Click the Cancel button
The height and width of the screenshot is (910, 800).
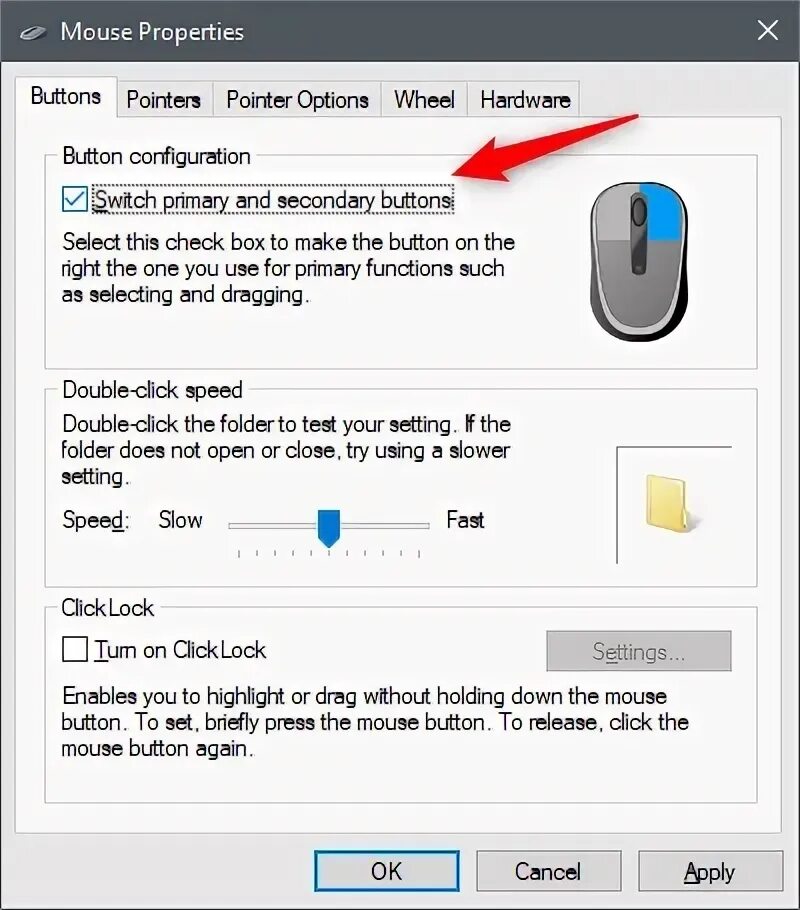(x=548, y=871)
